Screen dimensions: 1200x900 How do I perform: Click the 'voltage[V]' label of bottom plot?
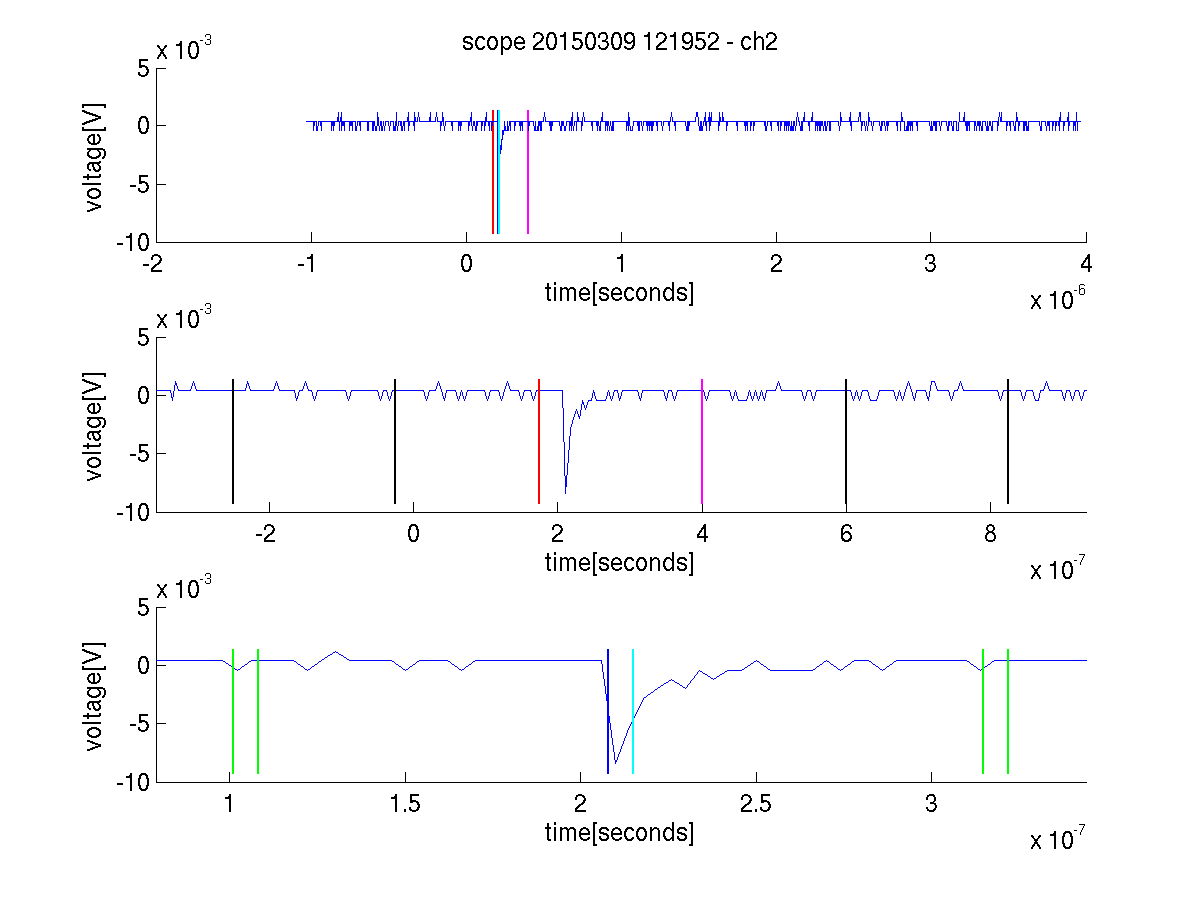(95, 694)
